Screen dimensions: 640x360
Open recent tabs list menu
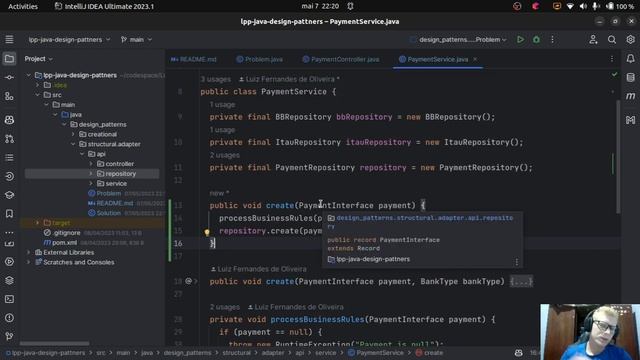612,59
